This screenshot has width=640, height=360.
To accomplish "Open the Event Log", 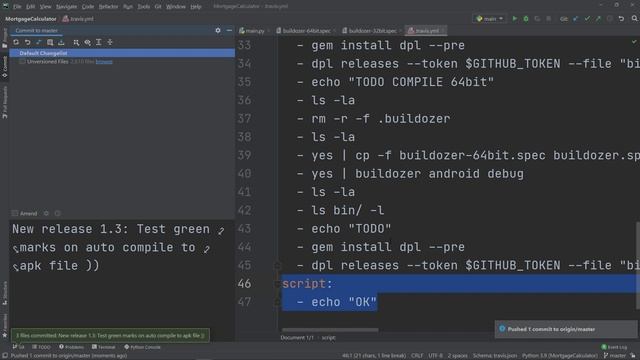I will (614, 347).
